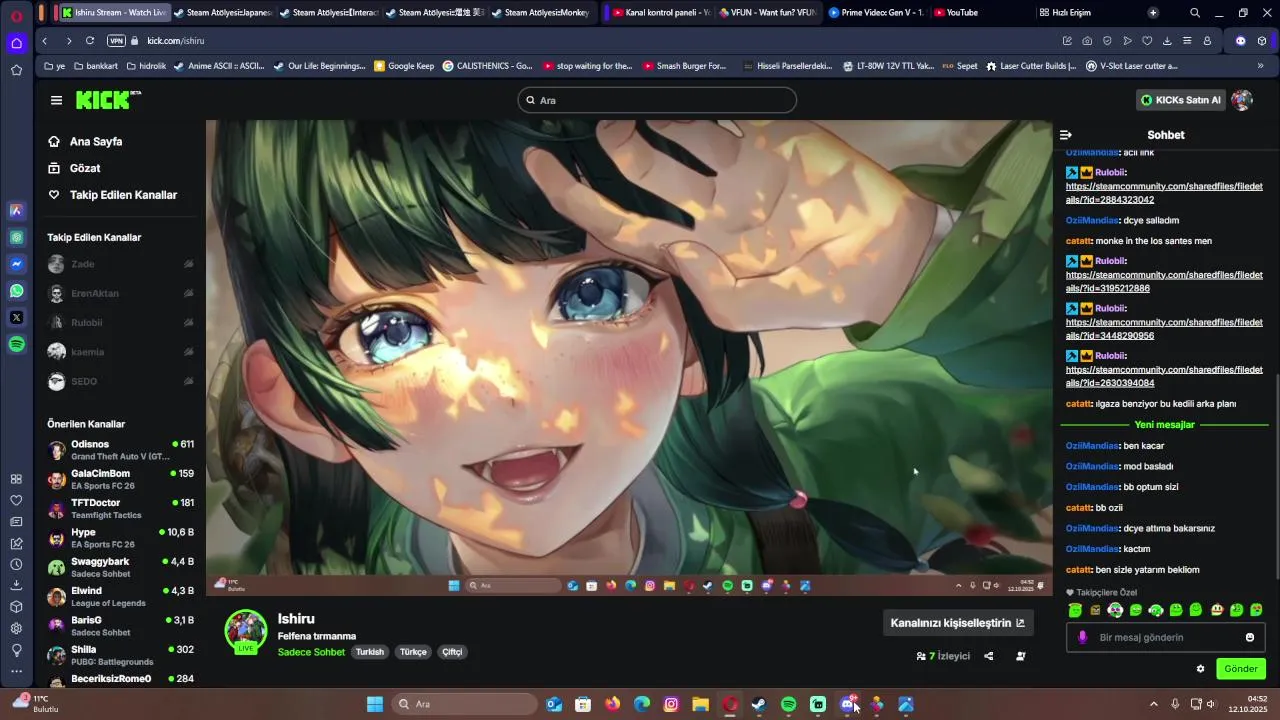Toggle VPN badge in address bar

[116, 41]
